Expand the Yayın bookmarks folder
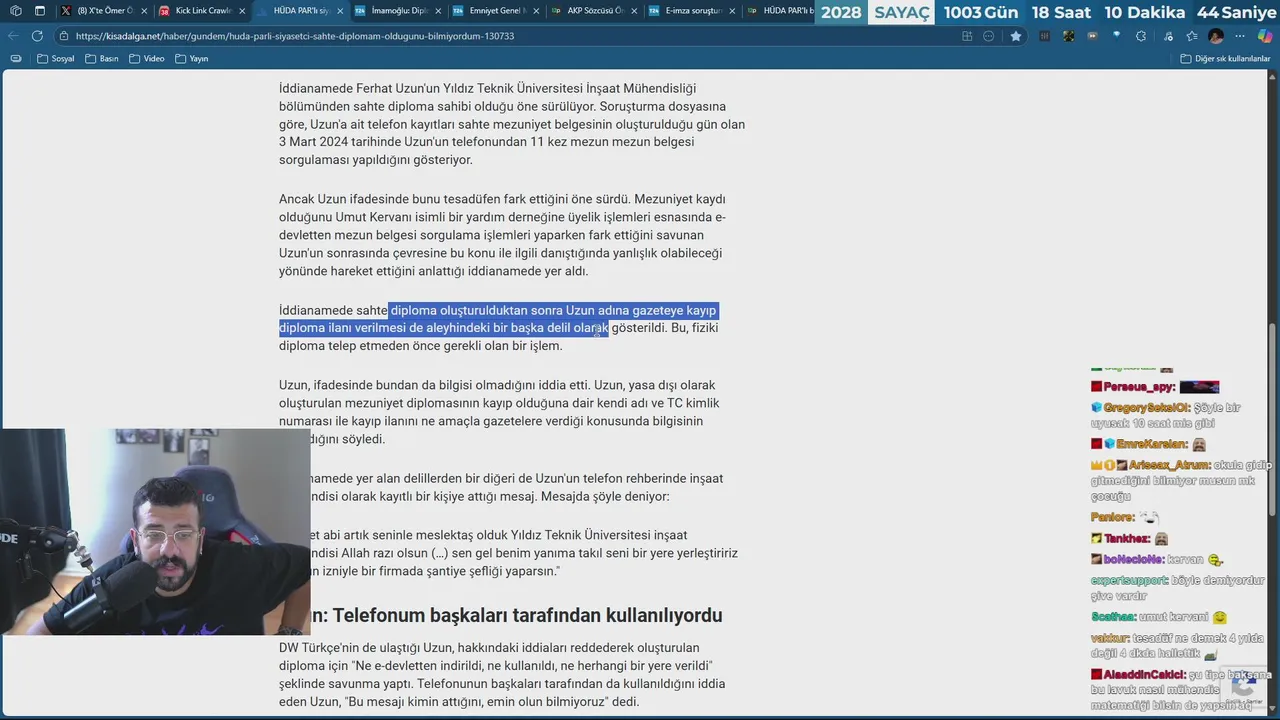Image resolution: width=1280 pixels, height=720 pixels. (192, 58)
